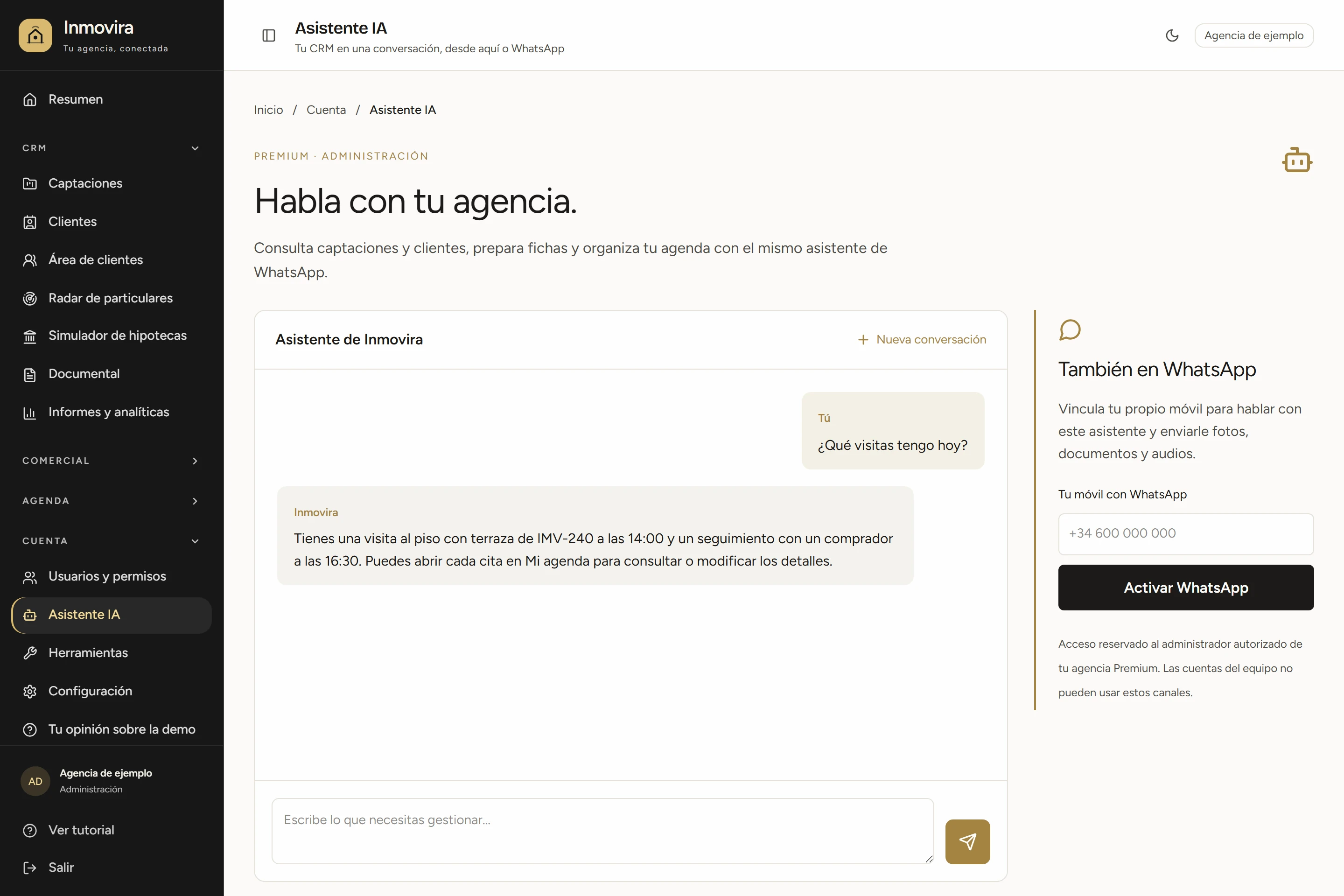The height and width of the screenshot is (896, 1344).
Task: Focus the WhatsApp phone number field
Action: click(x=1186, y=534)
